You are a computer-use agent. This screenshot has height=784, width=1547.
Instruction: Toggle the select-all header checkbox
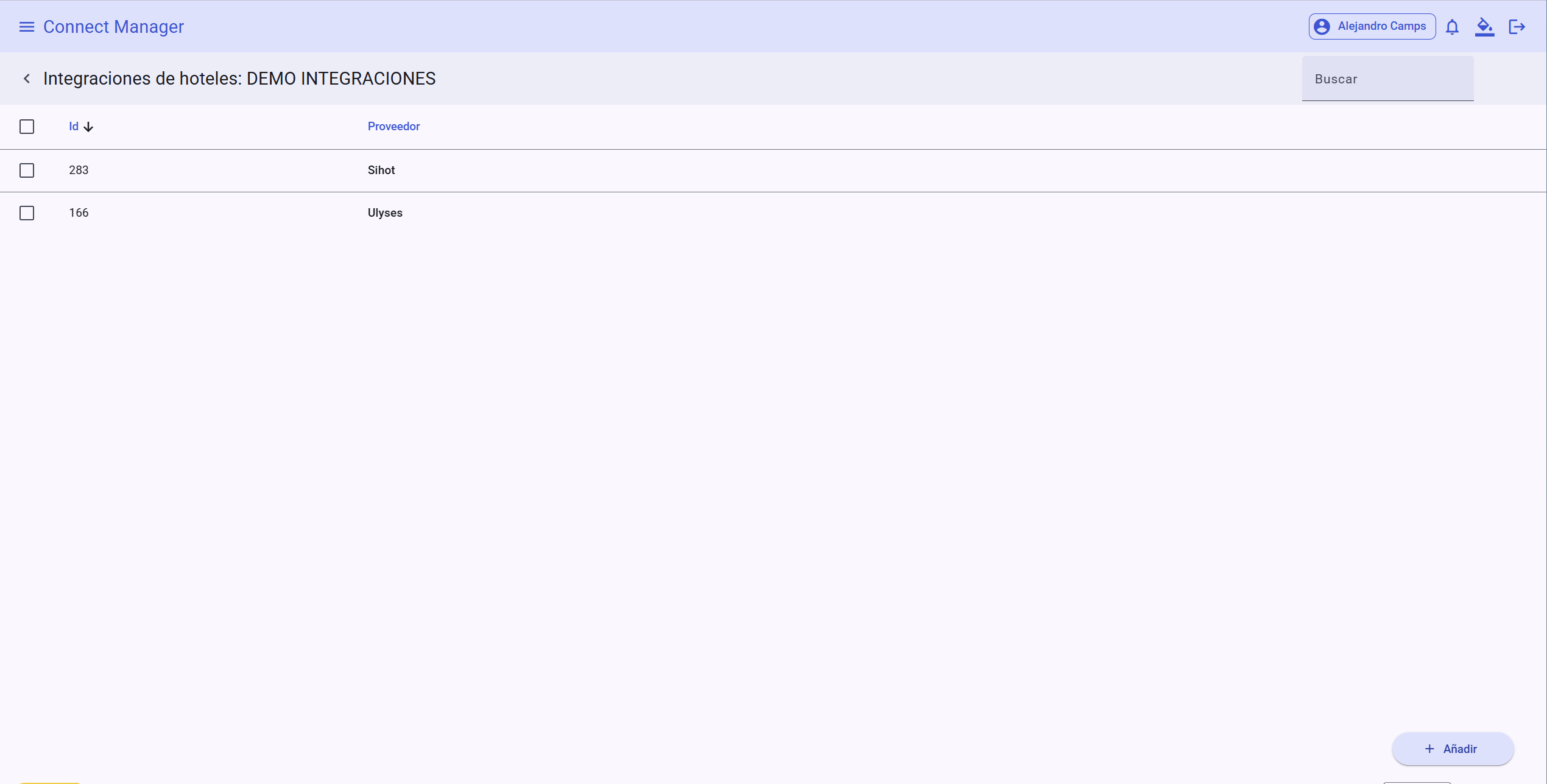point(27,127)
